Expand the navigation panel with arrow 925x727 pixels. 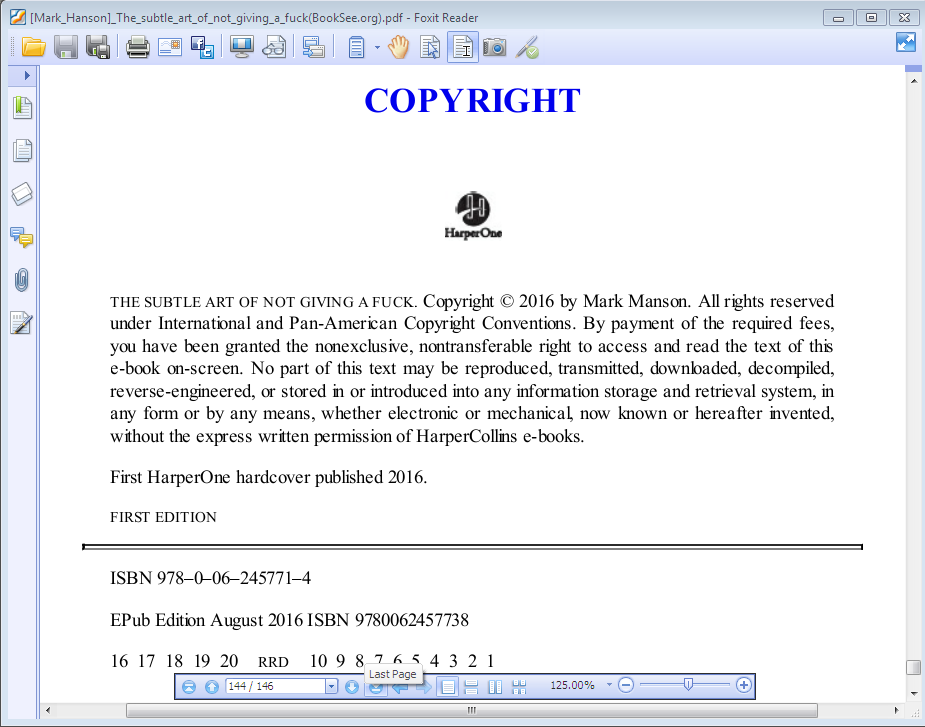click(27, 76)
